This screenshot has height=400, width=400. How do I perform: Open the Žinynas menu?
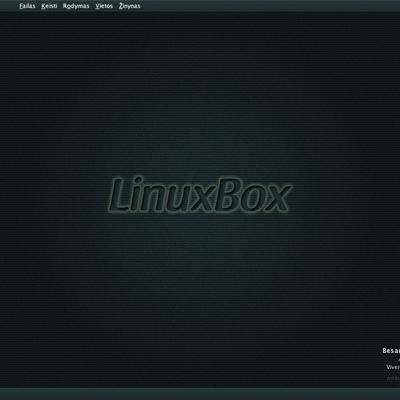[x=130, y=6]
